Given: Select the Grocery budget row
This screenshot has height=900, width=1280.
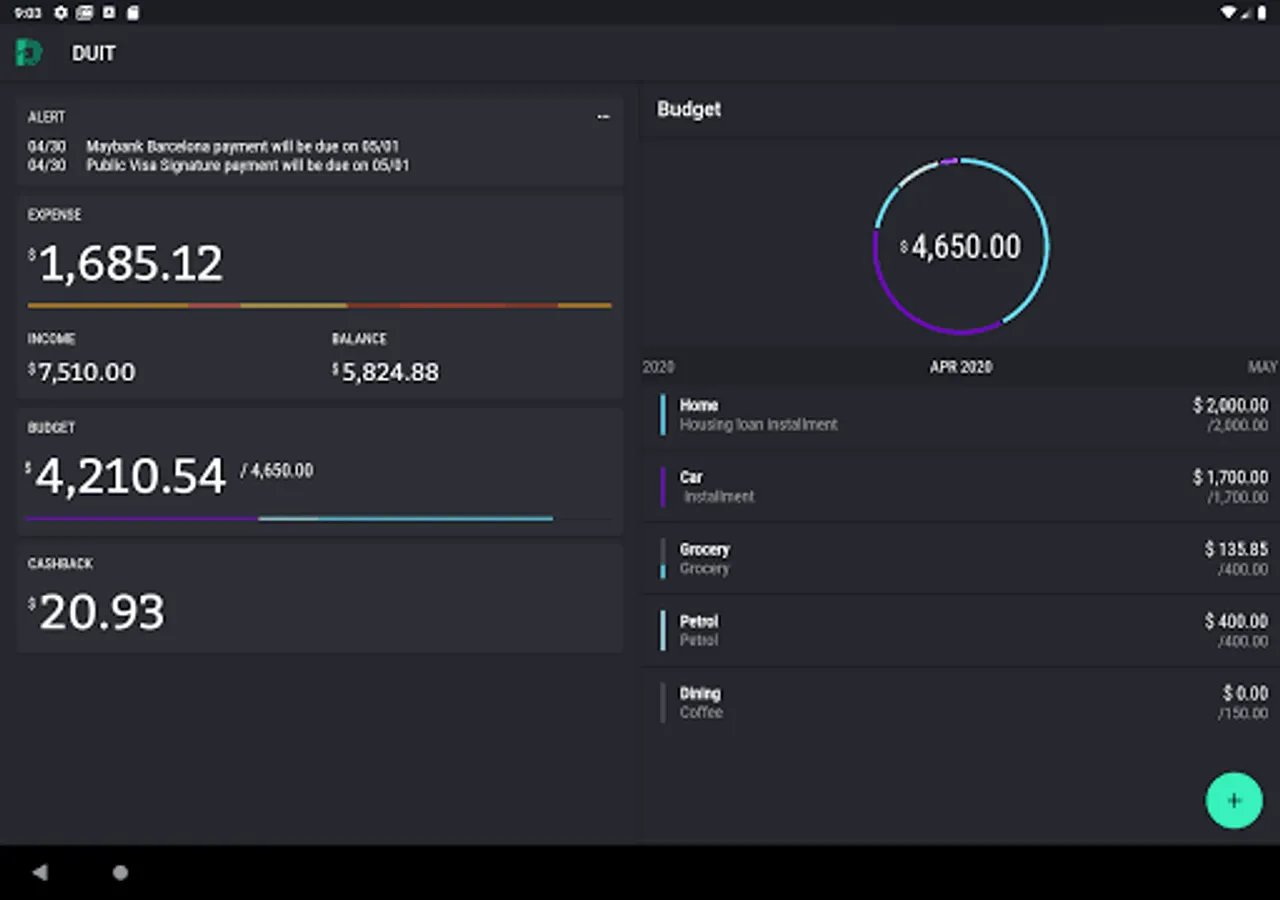Looking at the screenshot, I should 960,559.
